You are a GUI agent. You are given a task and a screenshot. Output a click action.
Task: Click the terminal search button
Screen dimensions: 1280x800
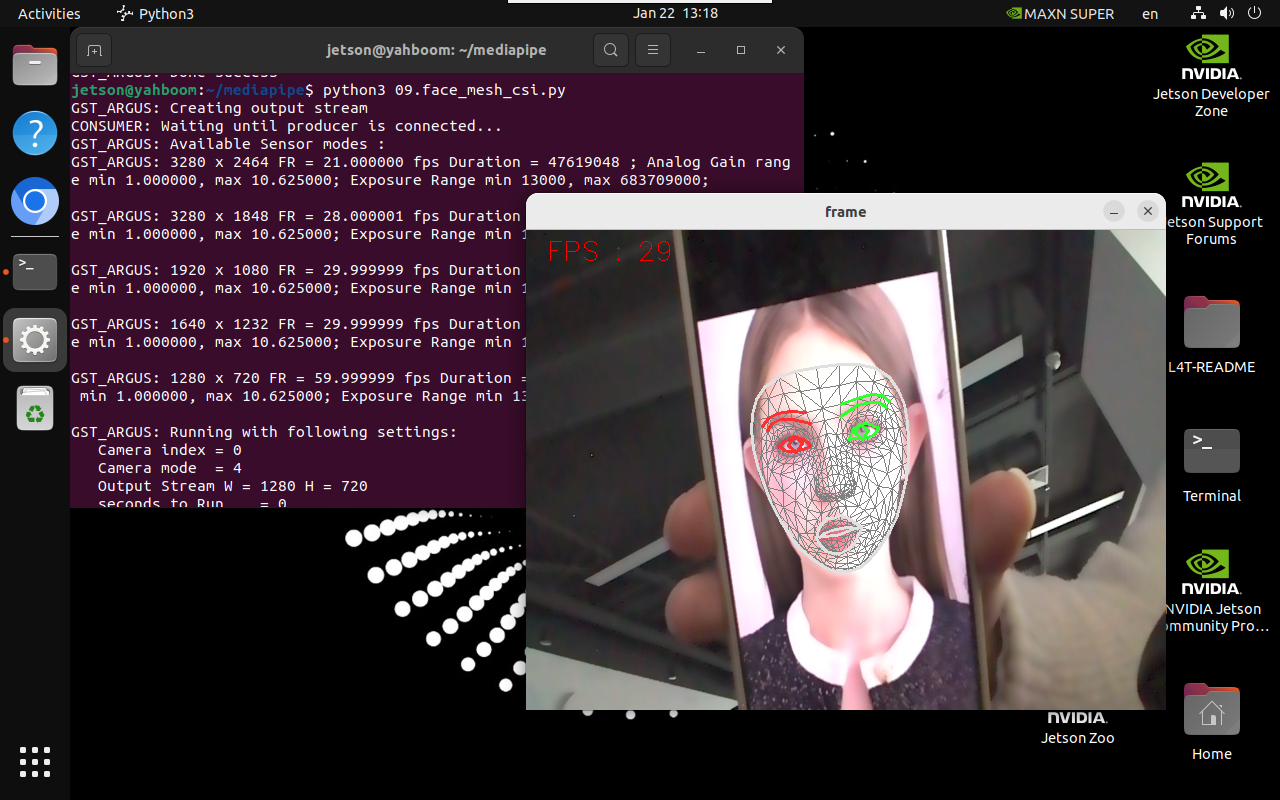[610, 50]
